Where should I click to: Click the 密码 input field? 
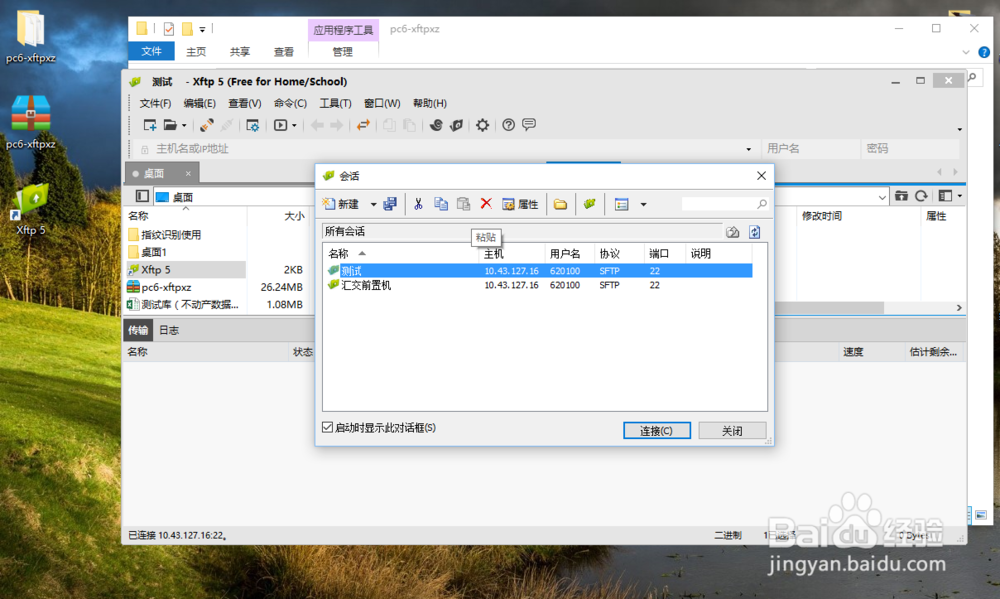910,149
